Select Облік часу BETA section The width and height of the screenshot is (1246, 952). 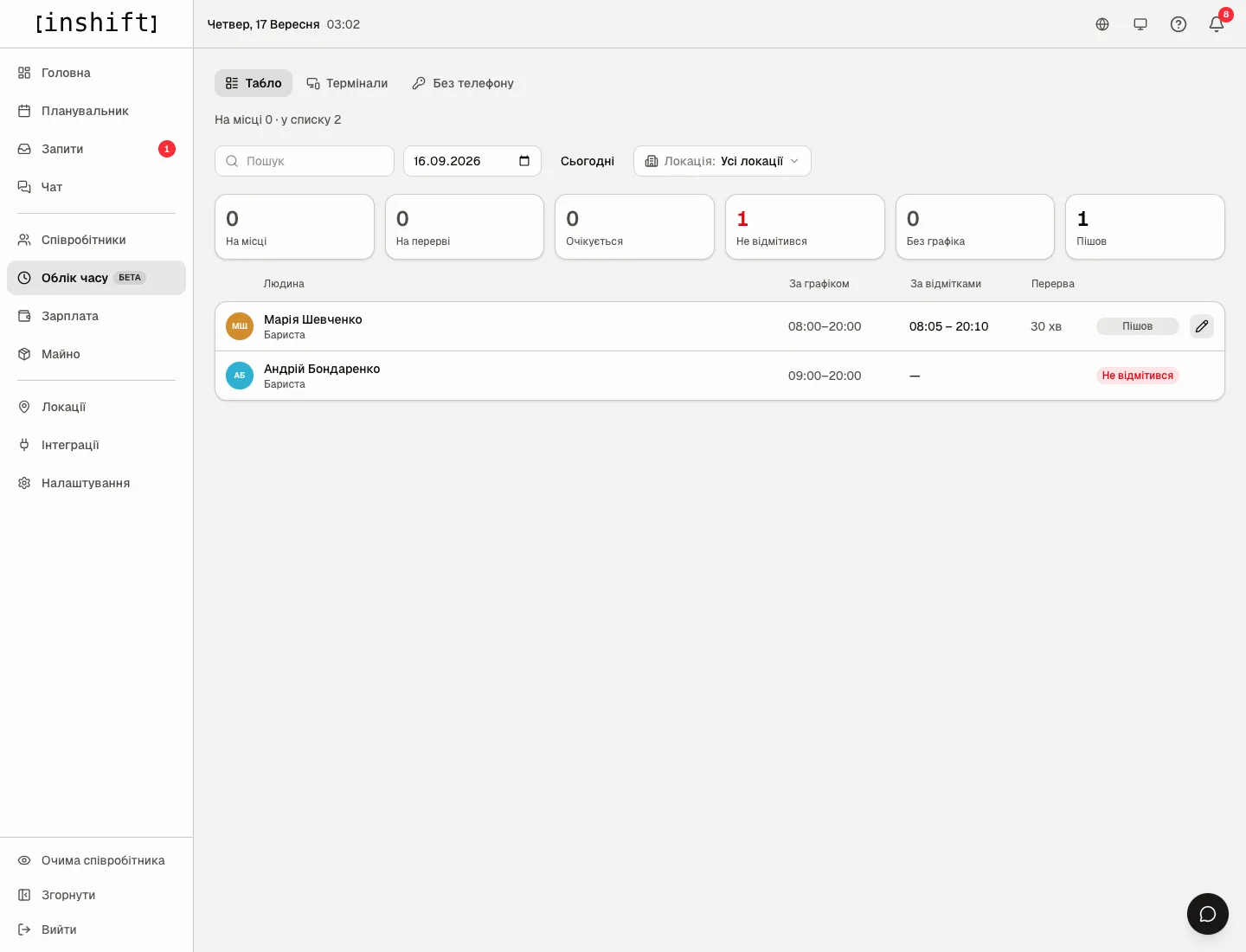pyautogui.click(x=96, y=278)
